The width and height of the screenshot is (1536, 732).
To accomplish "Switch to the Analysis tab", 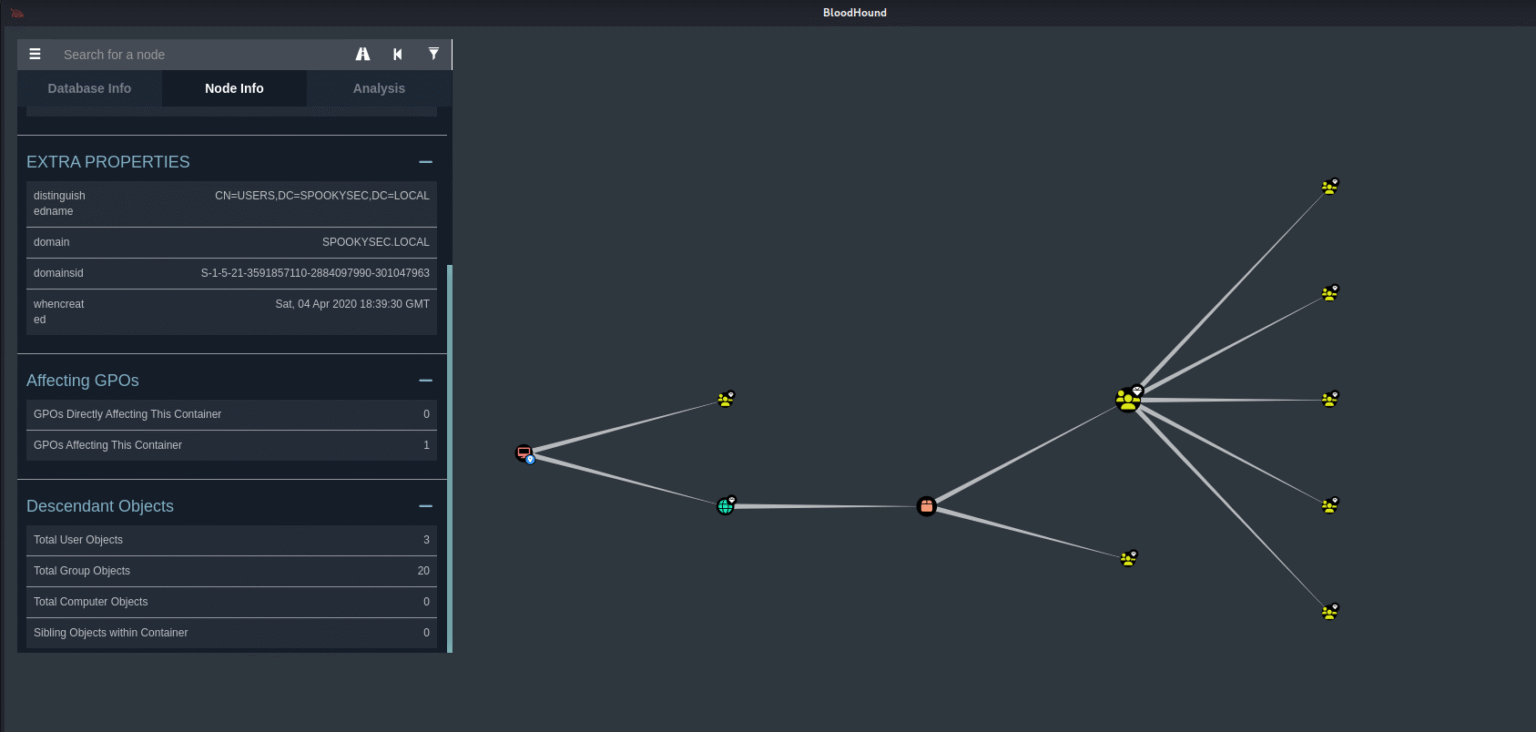I will tap(378, 88).
